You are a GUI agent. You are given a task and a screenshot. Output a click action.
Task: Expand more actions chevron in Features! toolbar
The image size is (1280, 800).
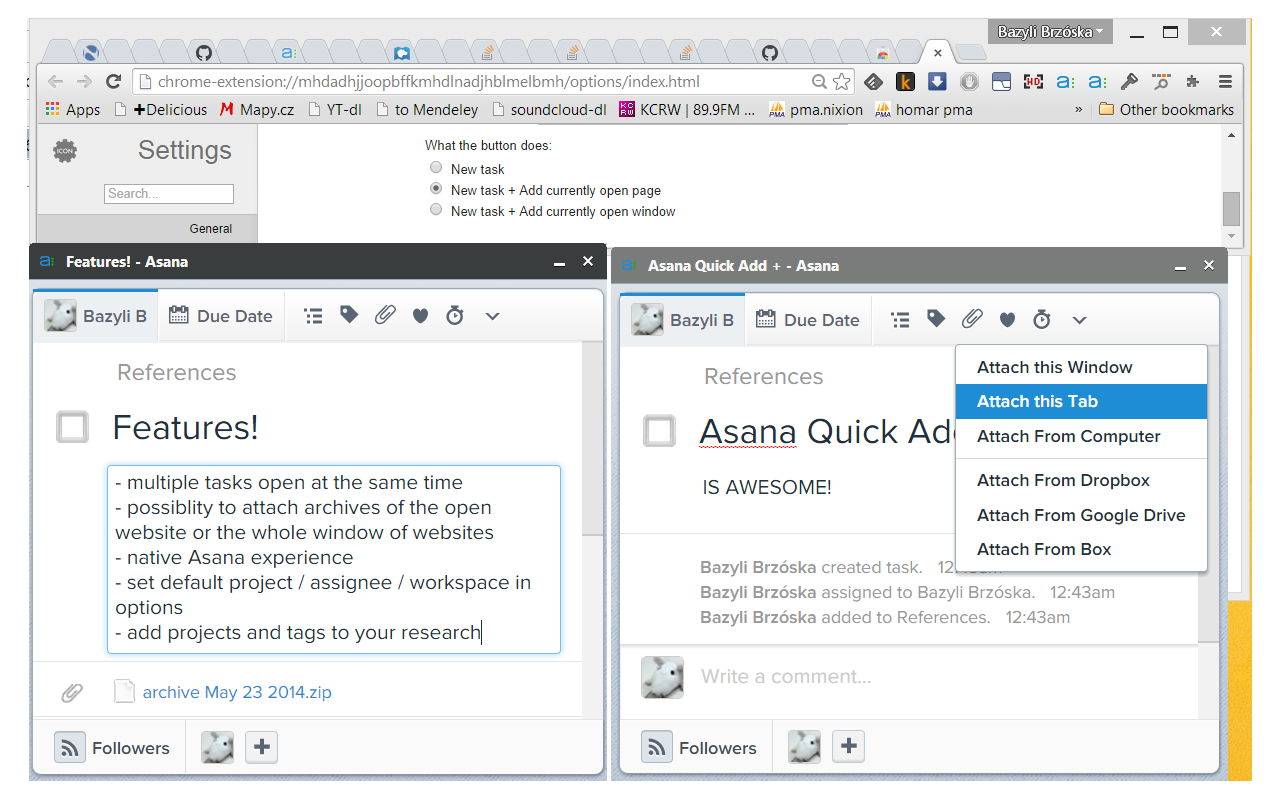[x=492, y=316]
